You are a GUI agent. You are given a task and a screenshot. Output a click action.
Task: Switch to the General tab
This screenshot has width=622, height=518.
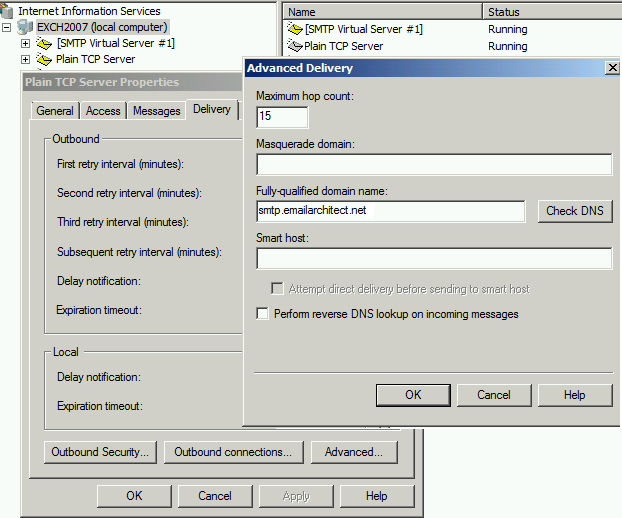(x=55, y=111)
